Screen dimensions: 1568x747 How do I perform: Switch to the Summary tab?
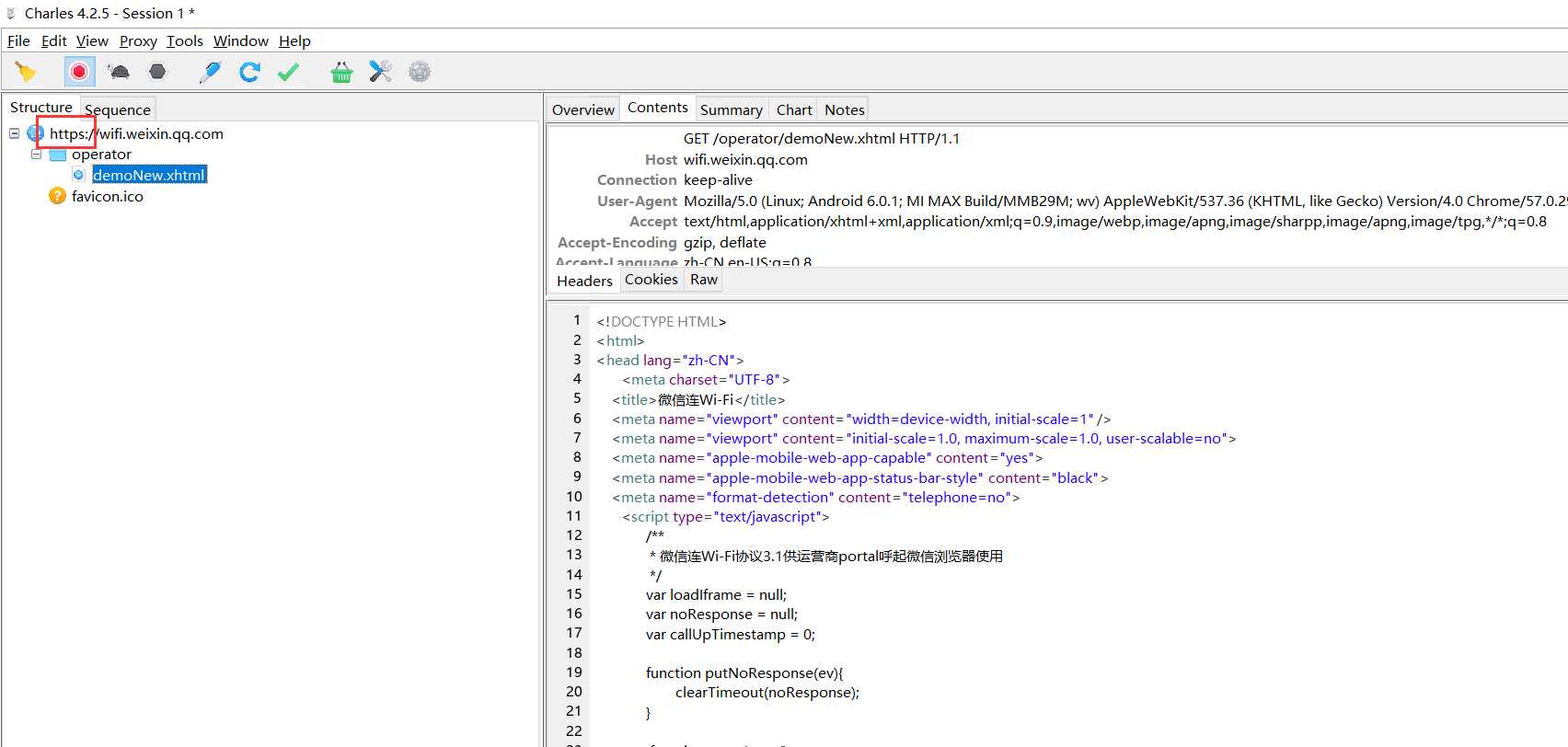(x=732, y=109)
